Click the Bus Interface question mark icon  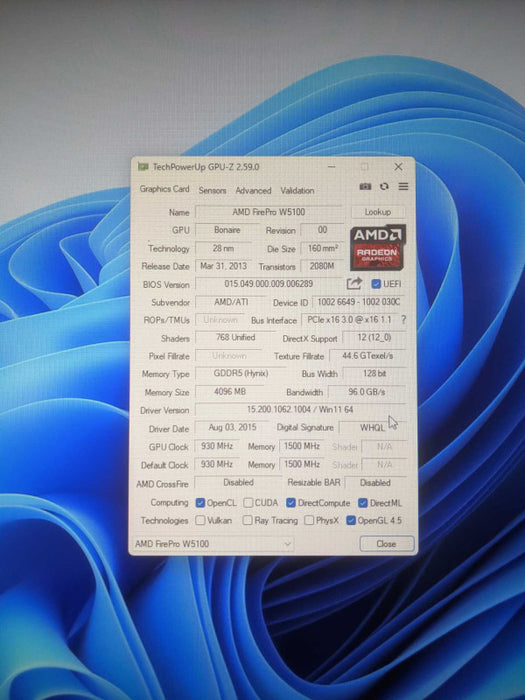coord(404,320)
